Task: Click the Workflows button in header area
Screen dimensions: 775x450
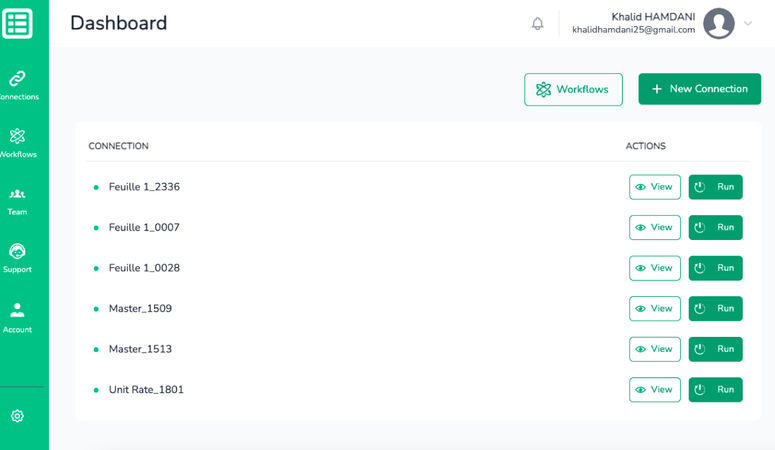Action: [573, 89]
